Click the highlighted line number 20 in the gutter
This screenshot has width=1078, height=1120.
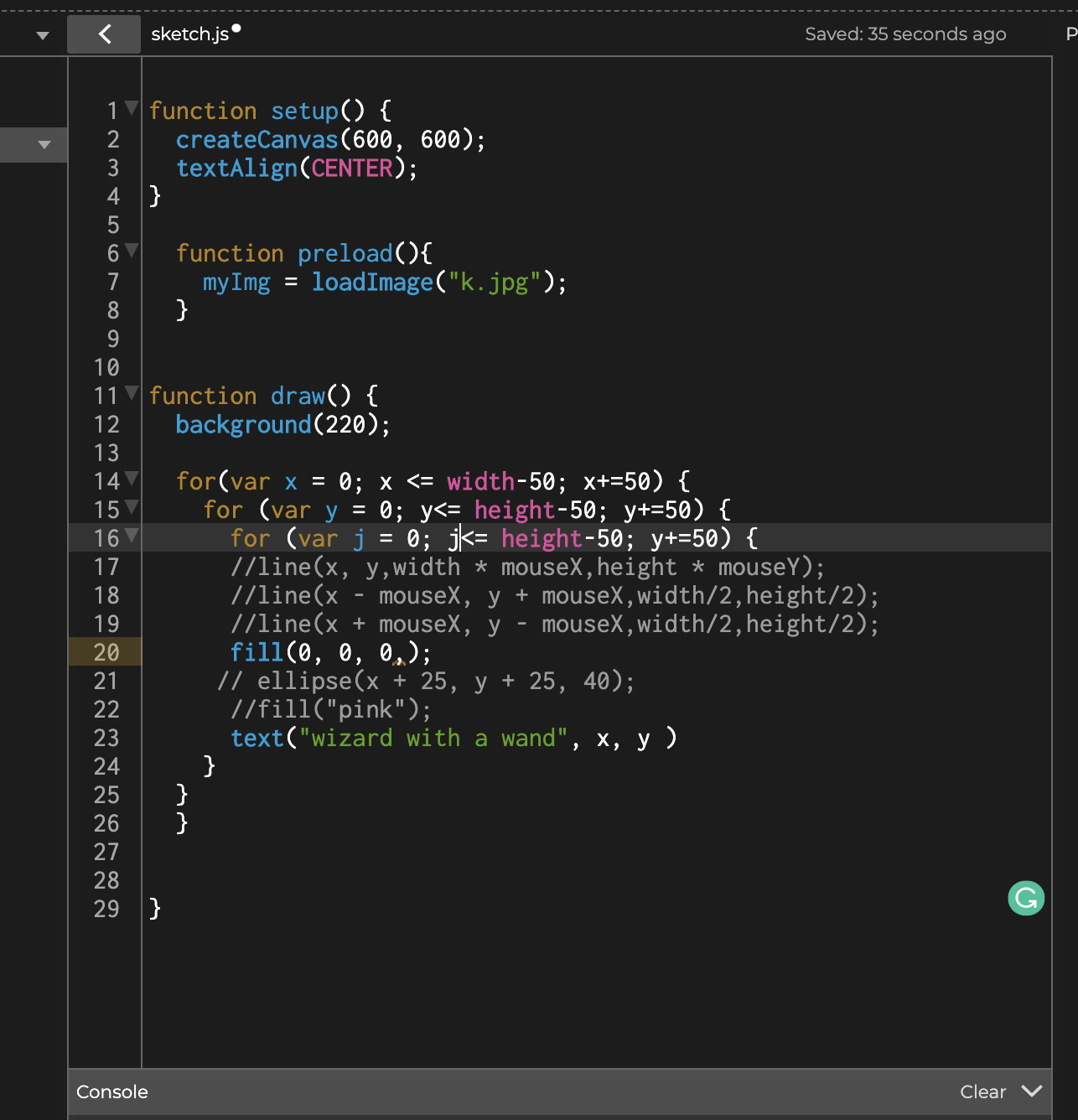[106, 652]
